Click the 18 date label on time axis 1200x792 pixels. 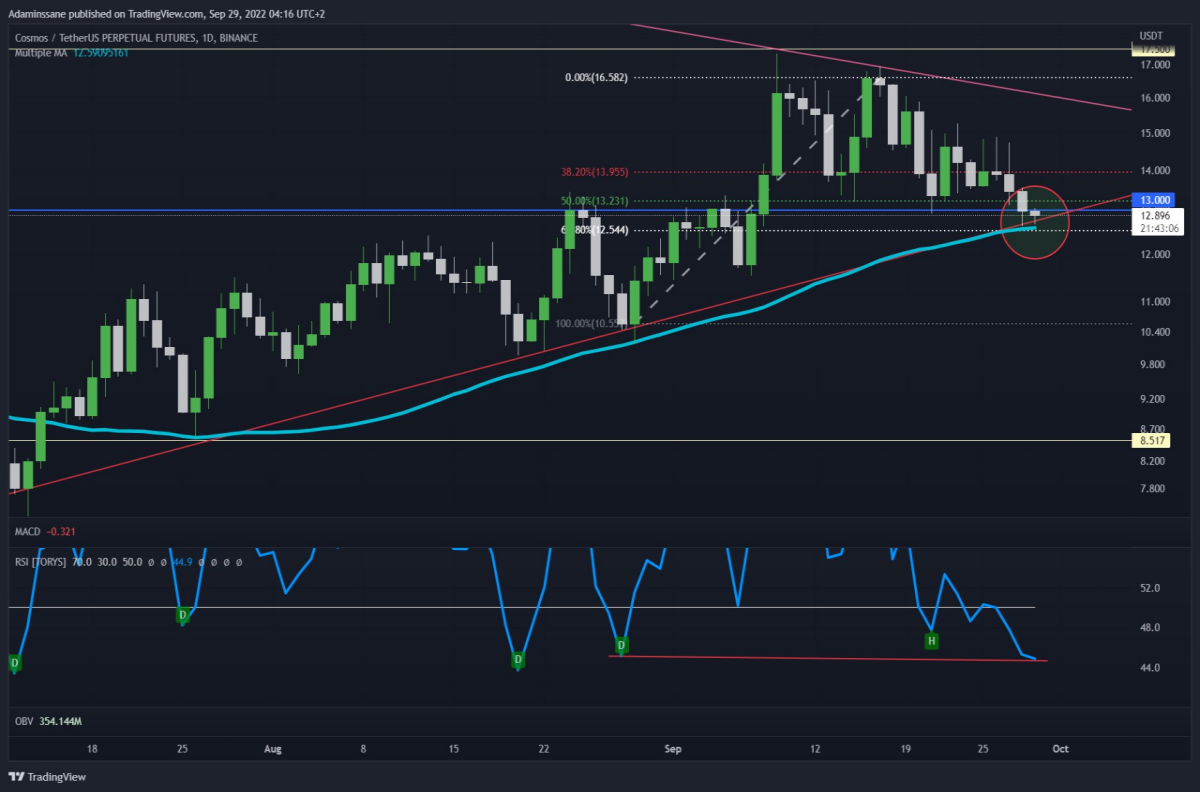[x=93, y=748]
